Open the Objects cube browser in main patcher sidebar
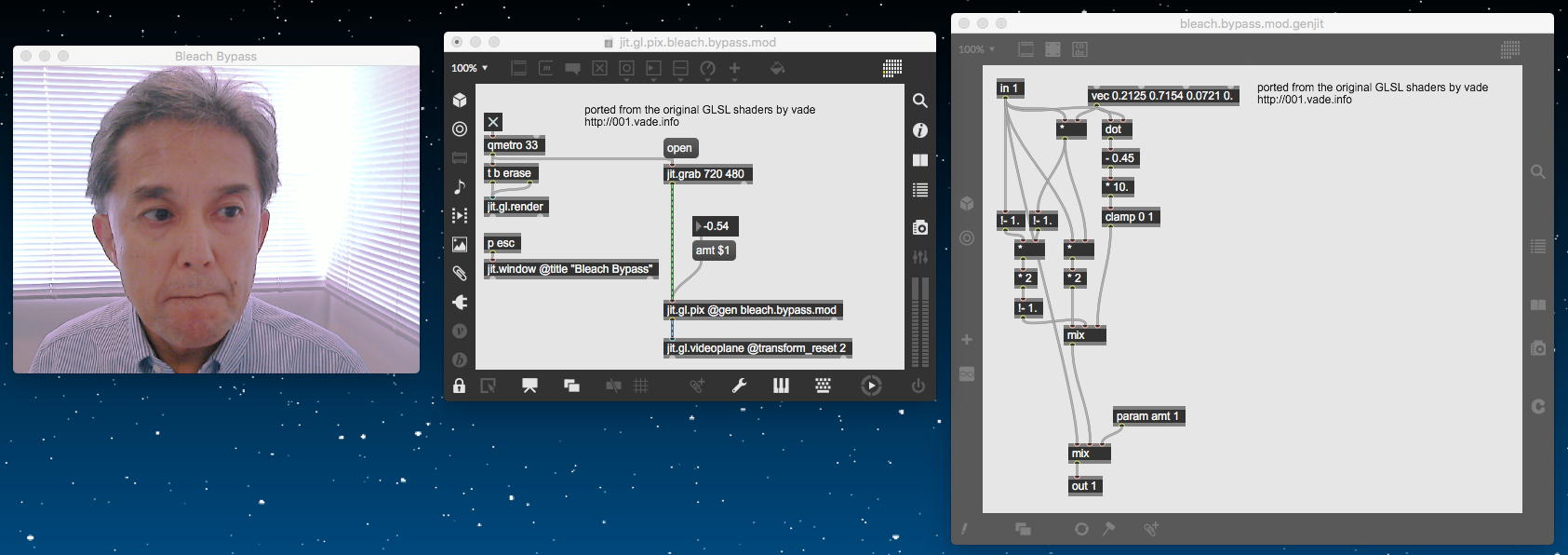1568x555 pixels. click(460, 100)
